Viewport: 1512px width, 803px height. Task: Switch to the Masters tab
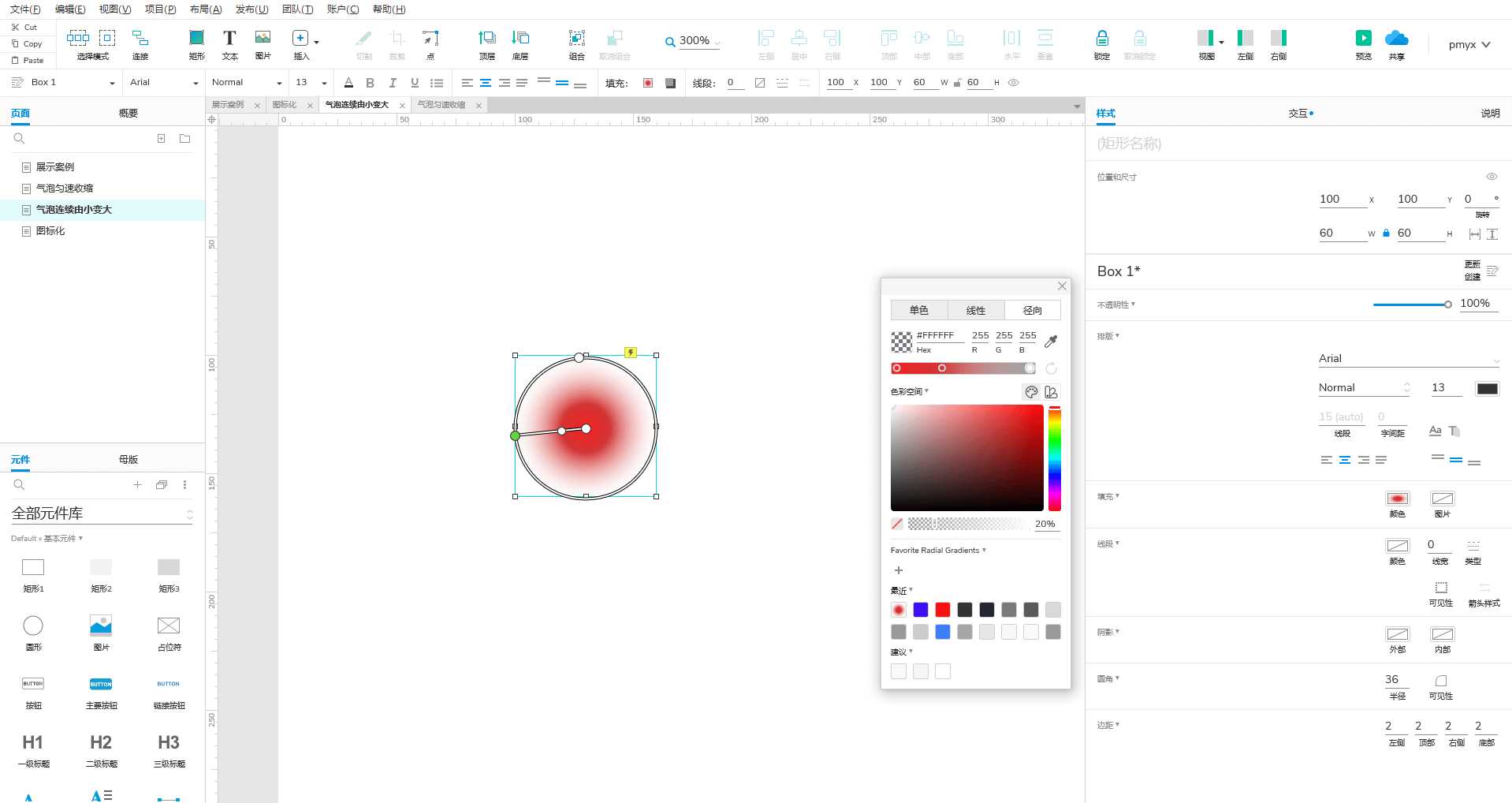pos(128,459)
